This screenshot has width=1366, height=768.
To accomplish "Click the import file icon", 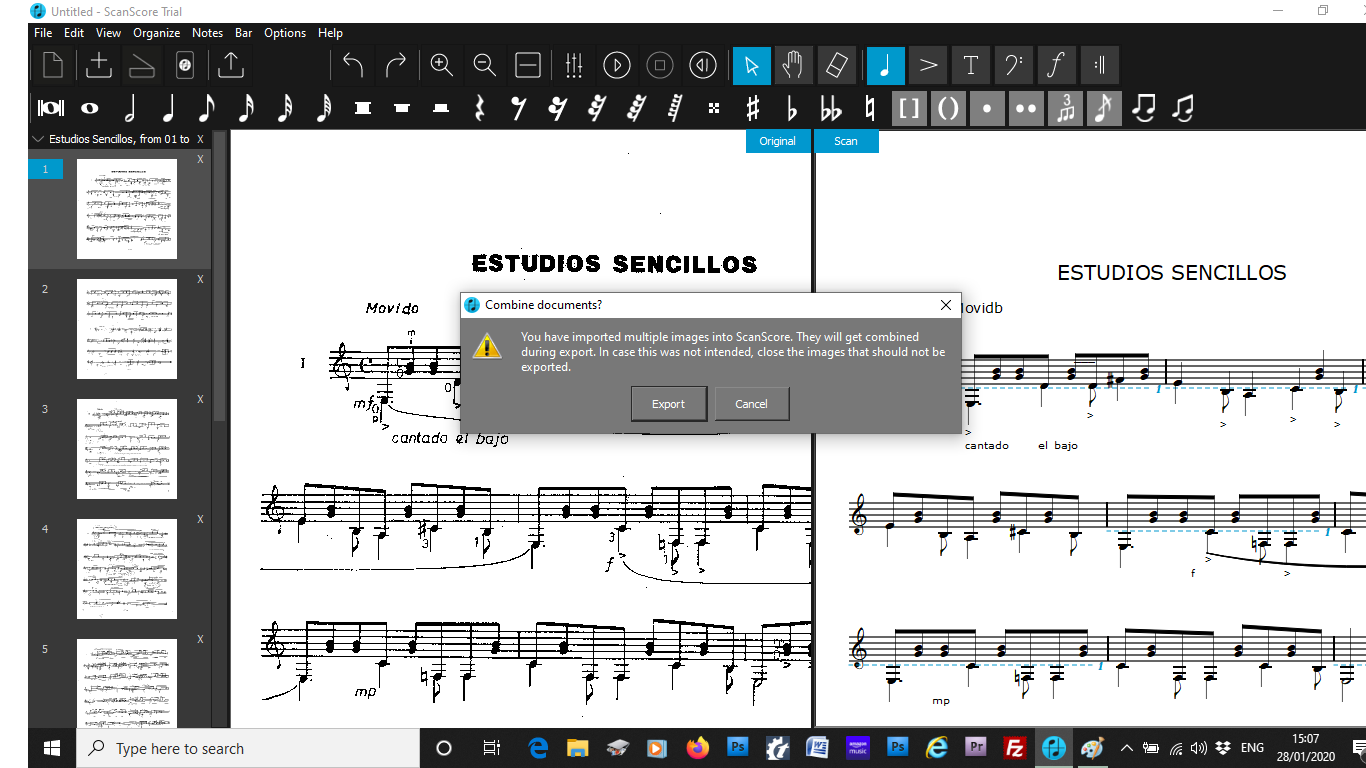I will coord(99,66).
